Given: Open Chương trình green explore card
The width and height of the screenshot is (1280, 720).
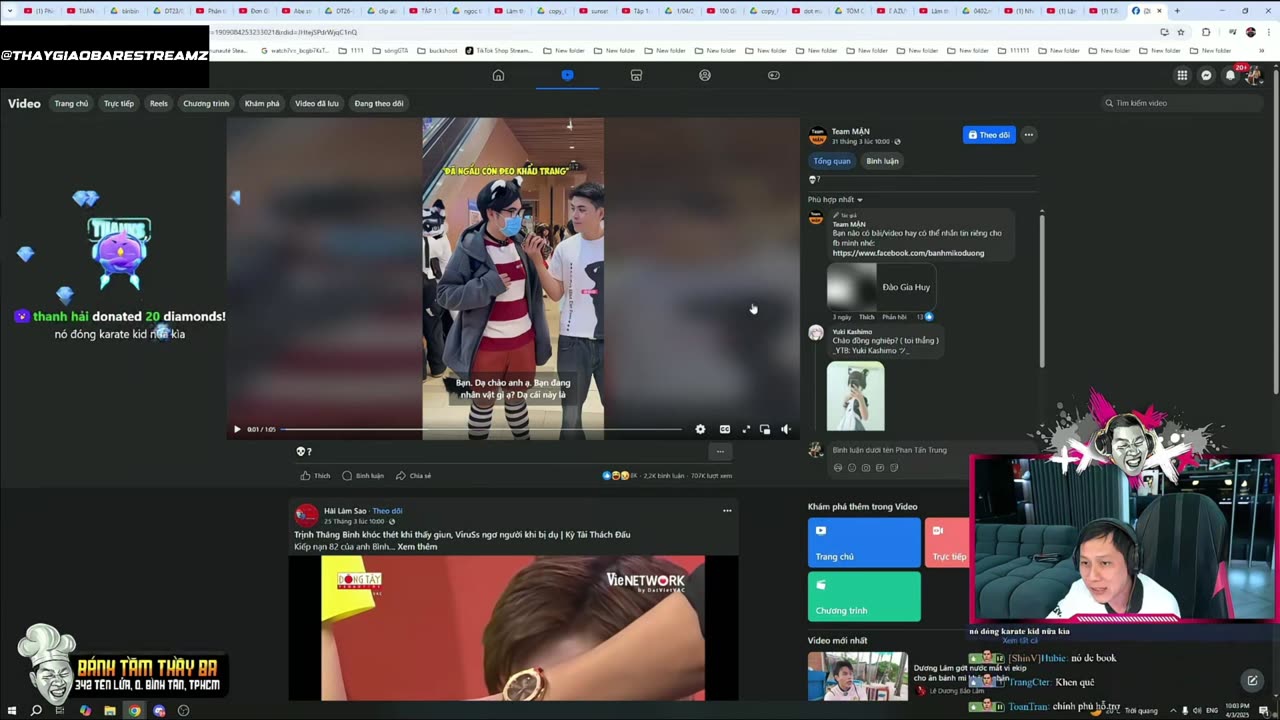Looking at the screenshot, I should coord(864,596).
